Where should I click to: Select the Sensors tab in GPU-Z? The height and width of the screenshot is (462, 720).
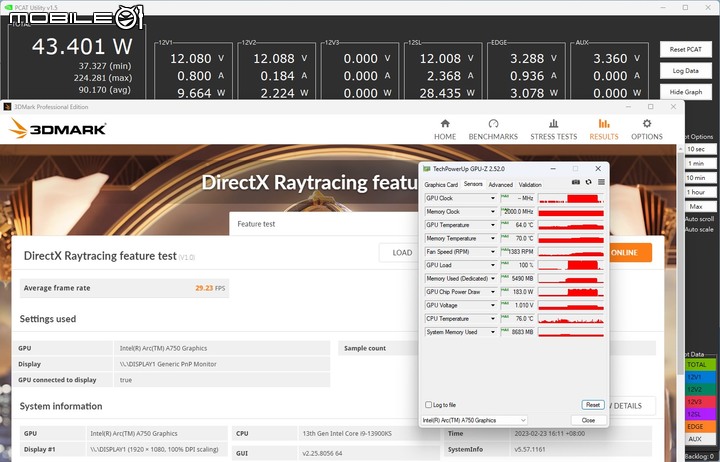click(473, 184)
